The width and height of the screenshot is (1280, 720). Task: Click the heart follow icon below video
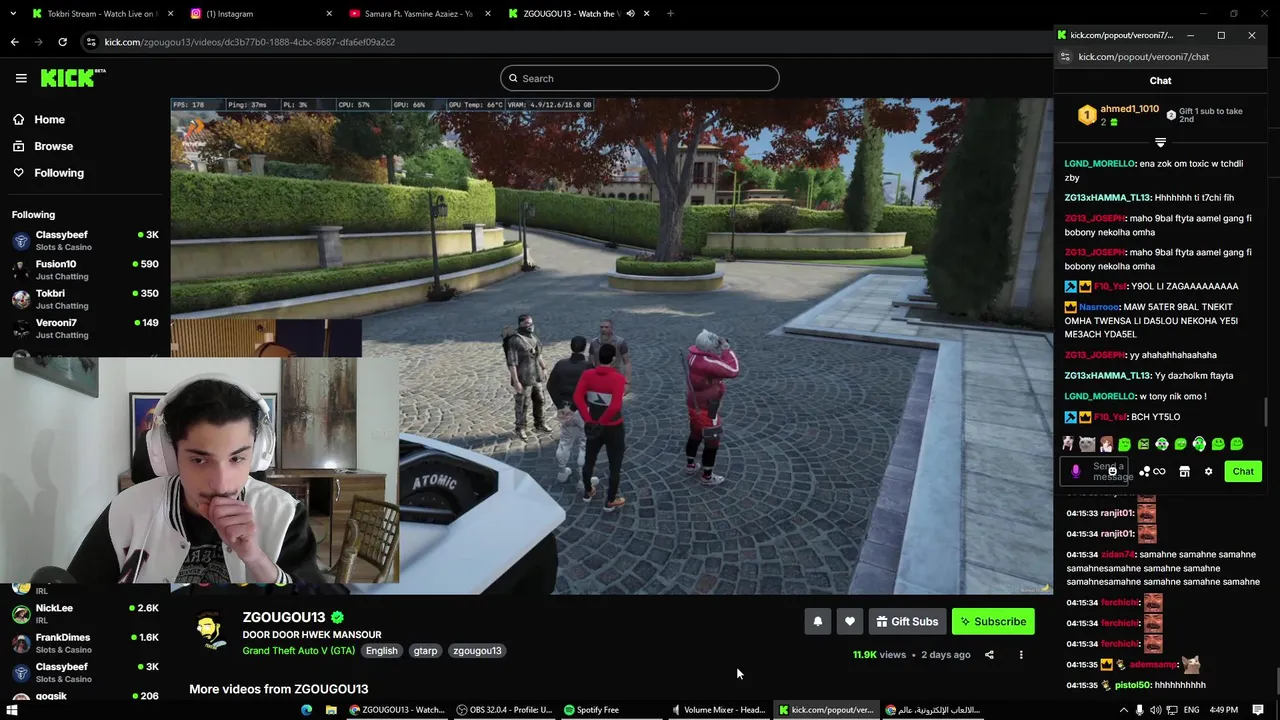pos(850,621)
